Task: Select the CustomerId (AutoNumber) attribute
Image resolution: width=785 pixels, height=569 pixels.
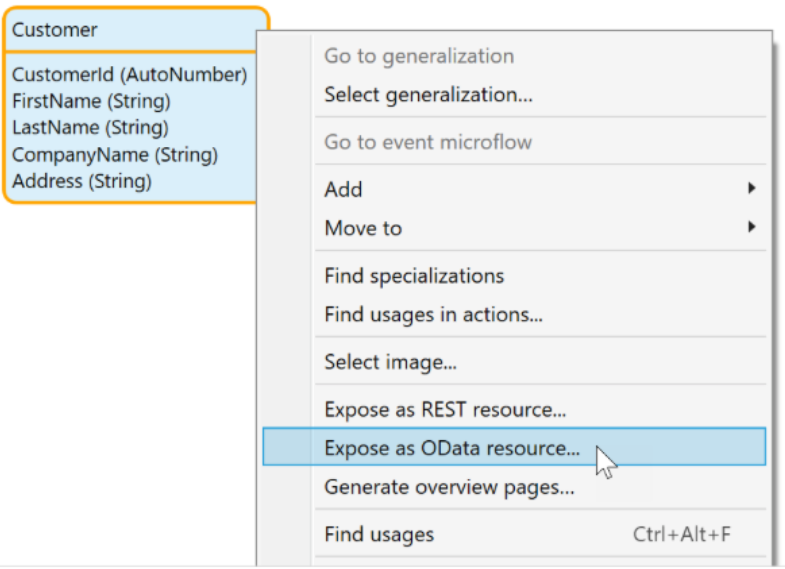Action: [129, 75]
